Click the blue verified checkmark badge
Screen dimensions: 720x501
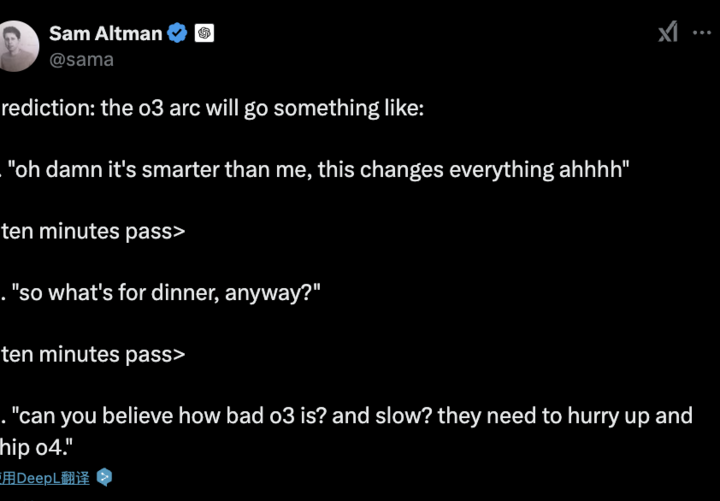177,33
